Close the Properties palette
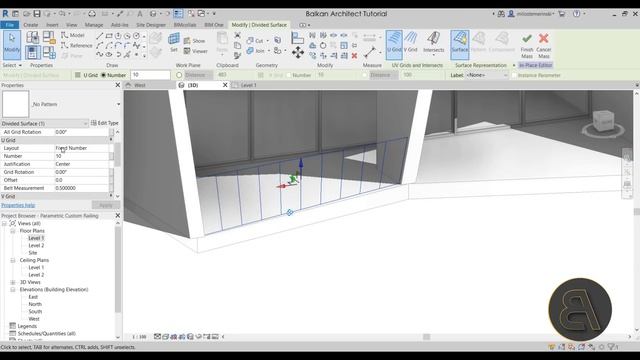Viewport: 640px width, 360px height. click(118, 85)
